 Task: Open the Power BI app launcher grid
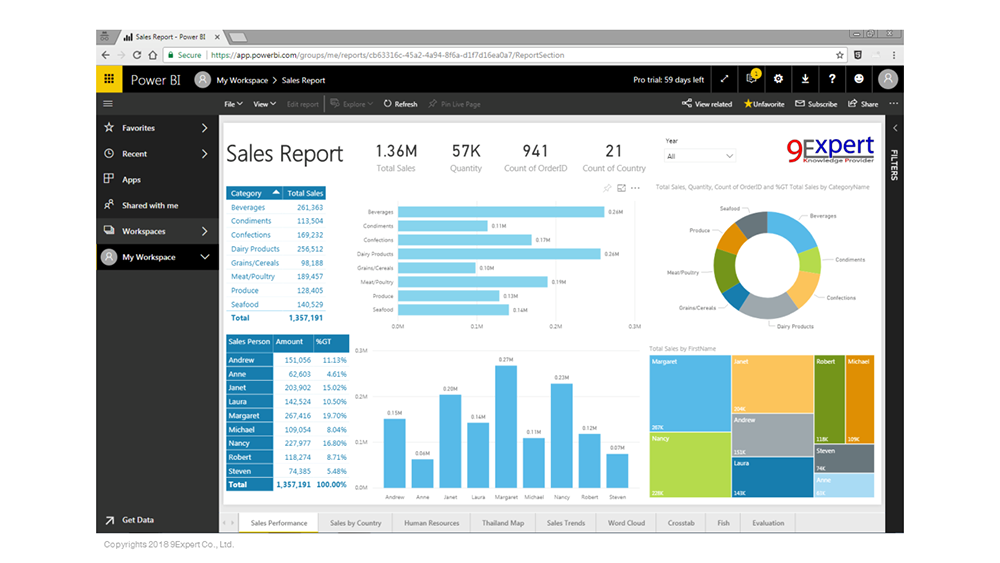click(109, 80)
